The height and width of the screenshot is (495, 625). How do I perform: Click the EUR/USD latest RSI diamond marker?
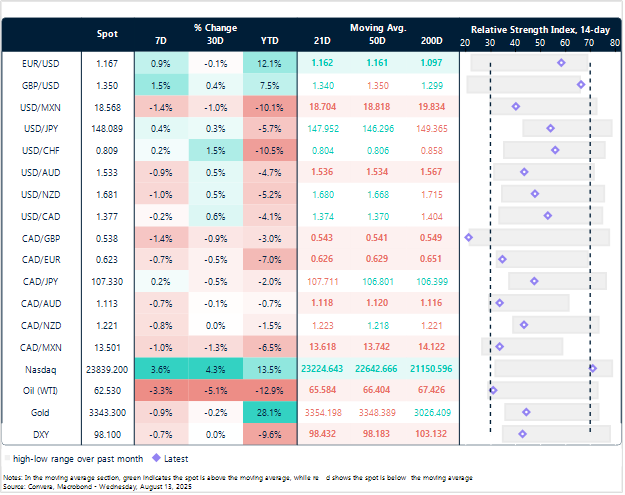[561, 63]
